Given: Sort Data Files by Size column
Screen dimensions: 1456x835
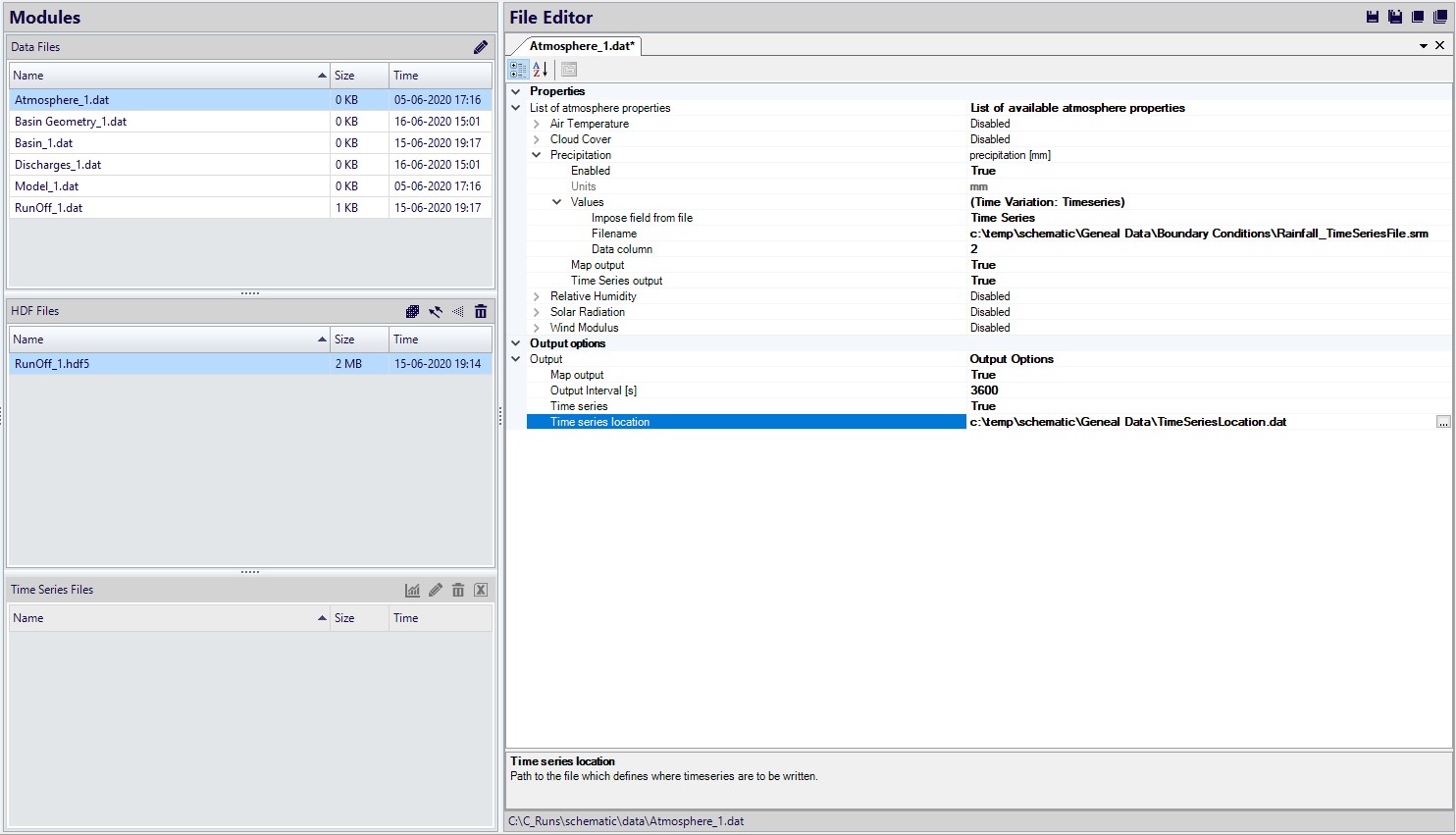Looking at the screenshot, I should click(x=359, y=76).
